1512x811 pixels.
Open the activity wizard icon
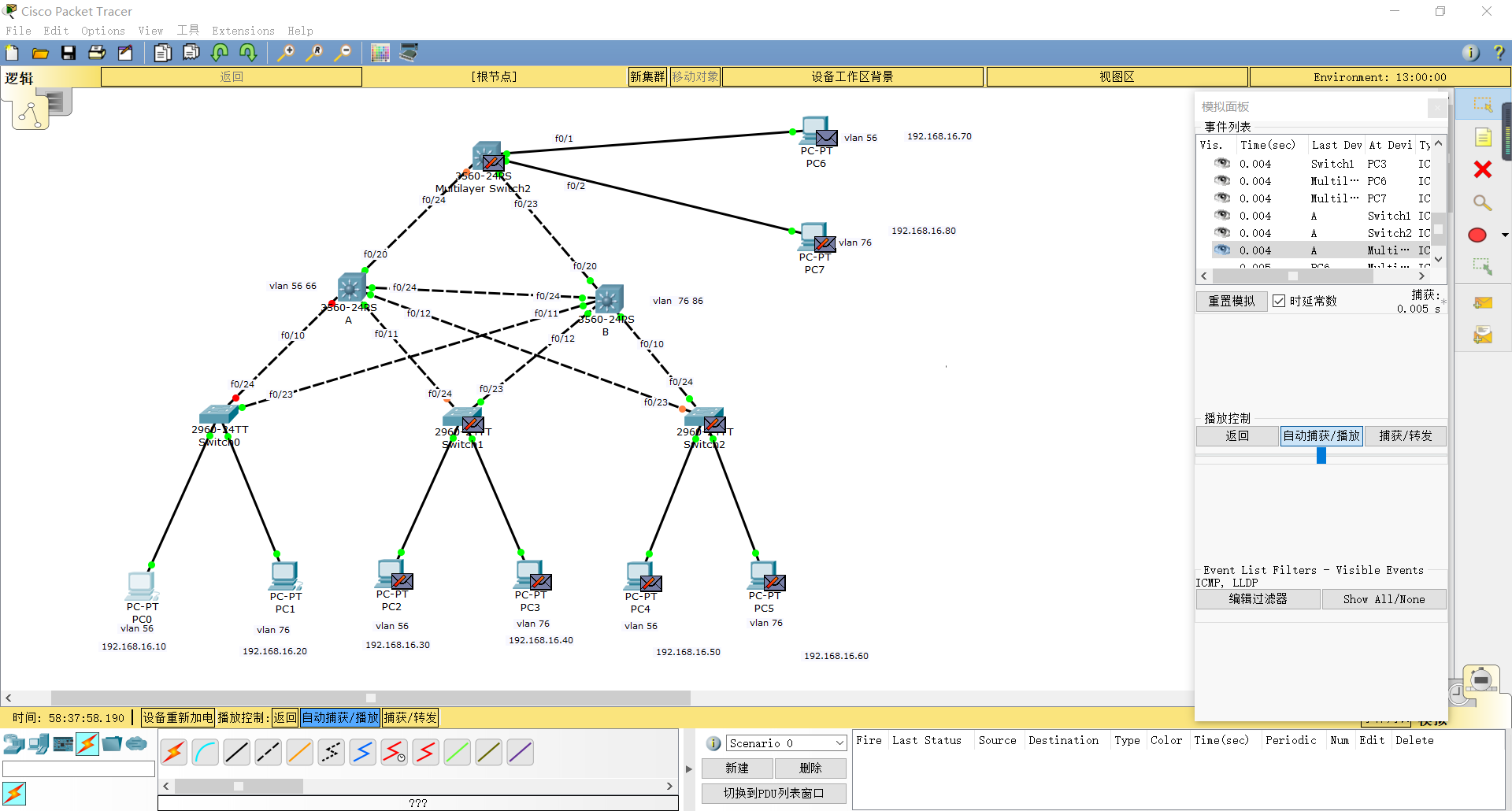click(125, 53)
